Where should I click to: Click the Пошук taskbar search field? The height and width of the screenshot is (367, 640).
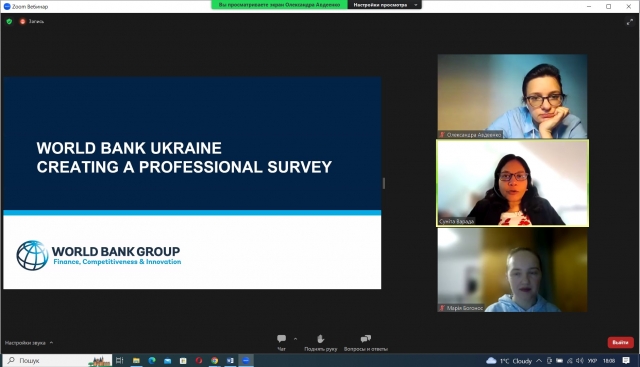click(57, 360)
